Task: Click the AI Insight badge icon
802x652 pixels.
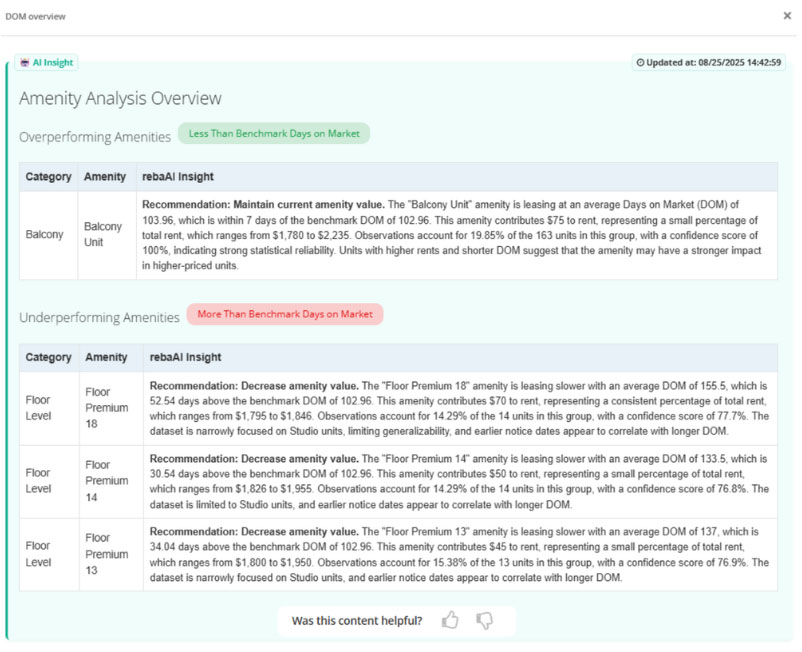Action: point(25,62)
